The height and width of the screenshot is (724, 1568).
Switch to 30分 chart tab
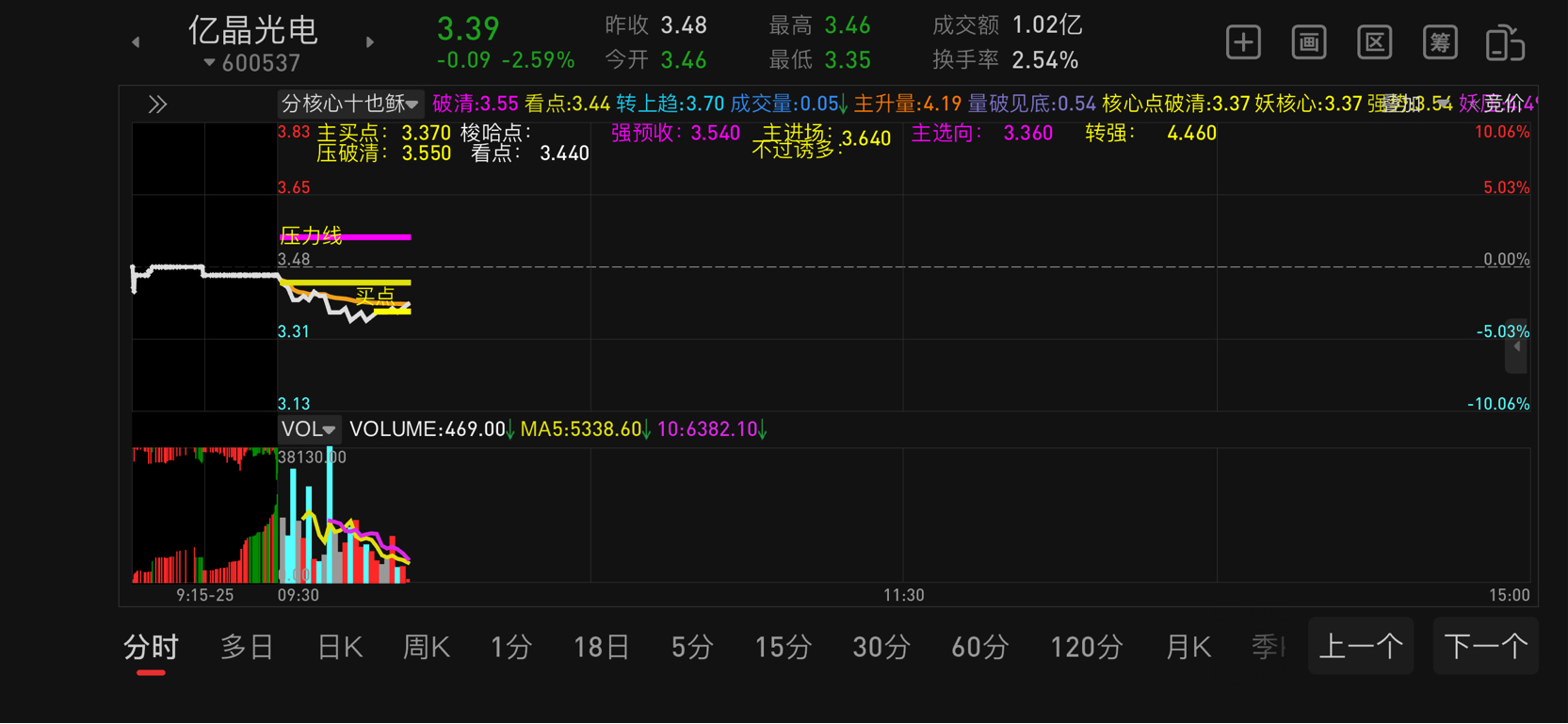[x=881, y=648]
